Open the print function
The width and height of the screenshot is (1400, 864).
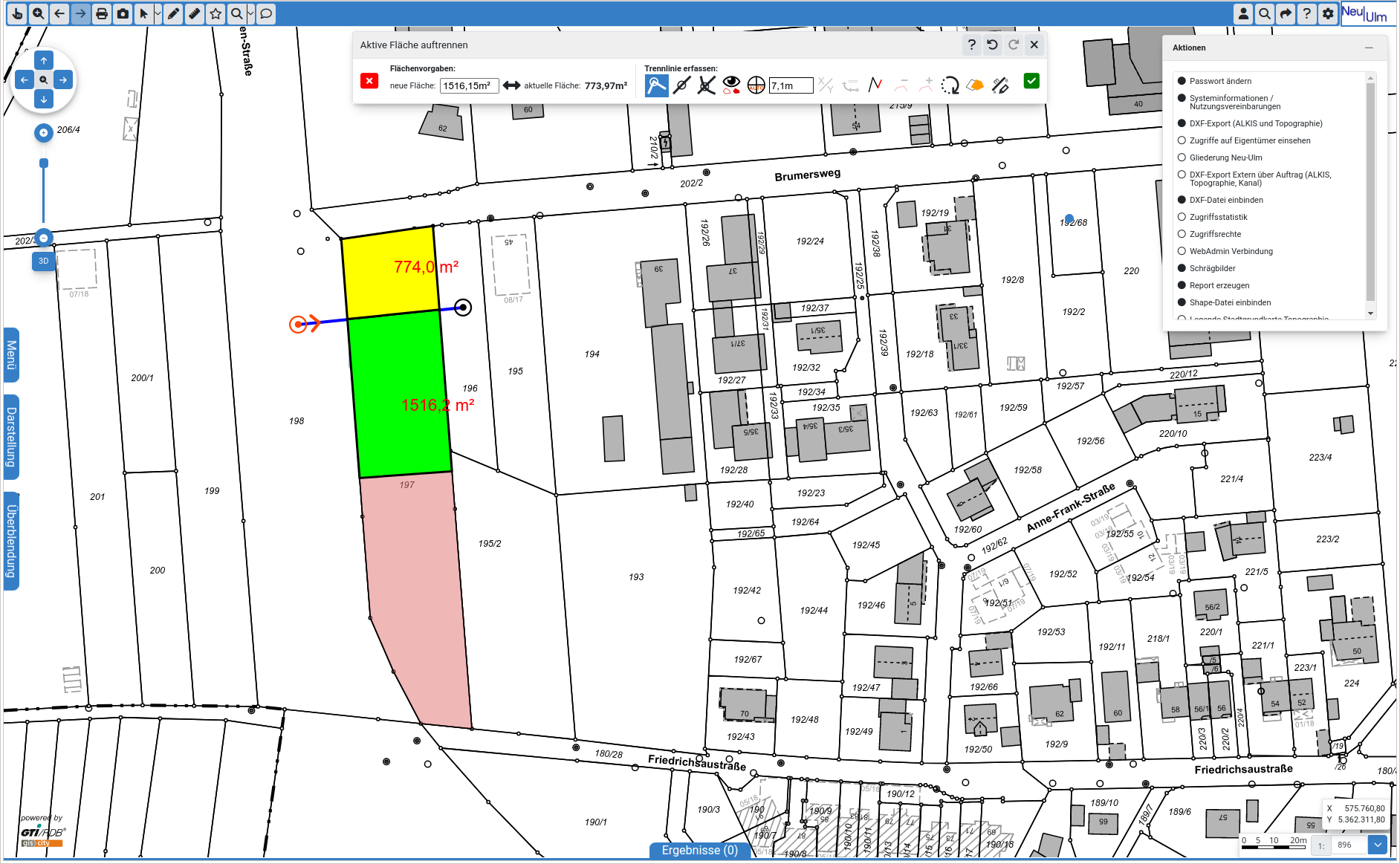[x=101, y=13]
